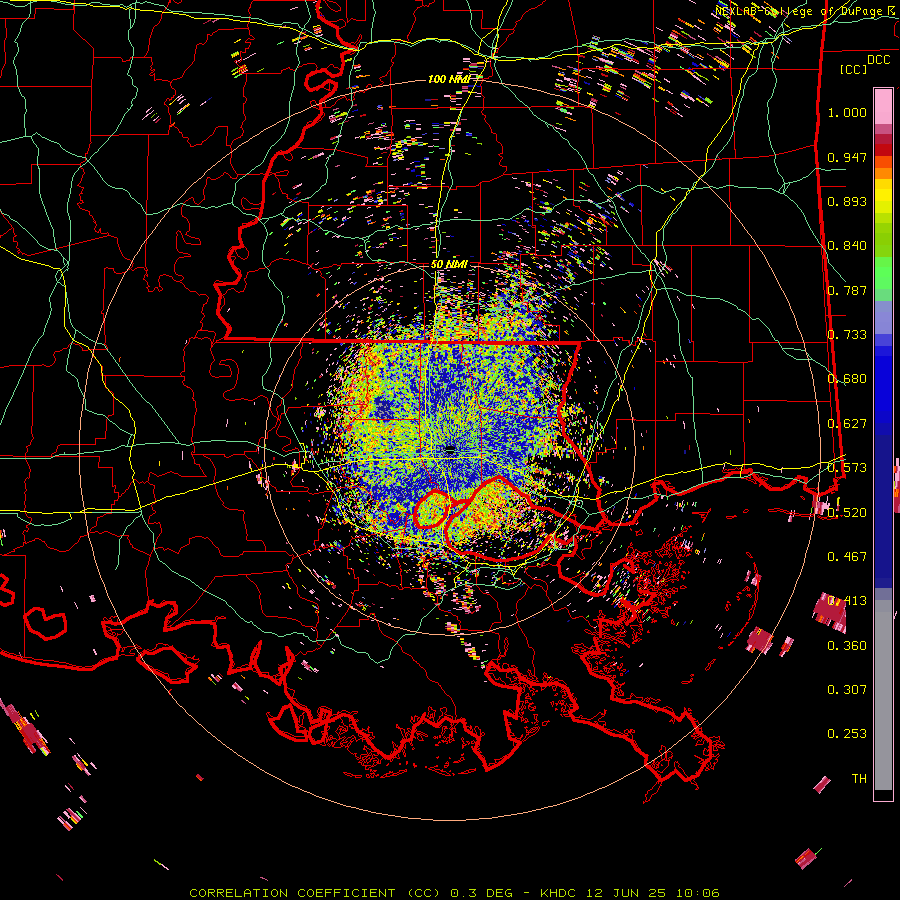The image size is (900, 900).
Task: Click the [CC] label above the color scale
Action: point(854,69)
